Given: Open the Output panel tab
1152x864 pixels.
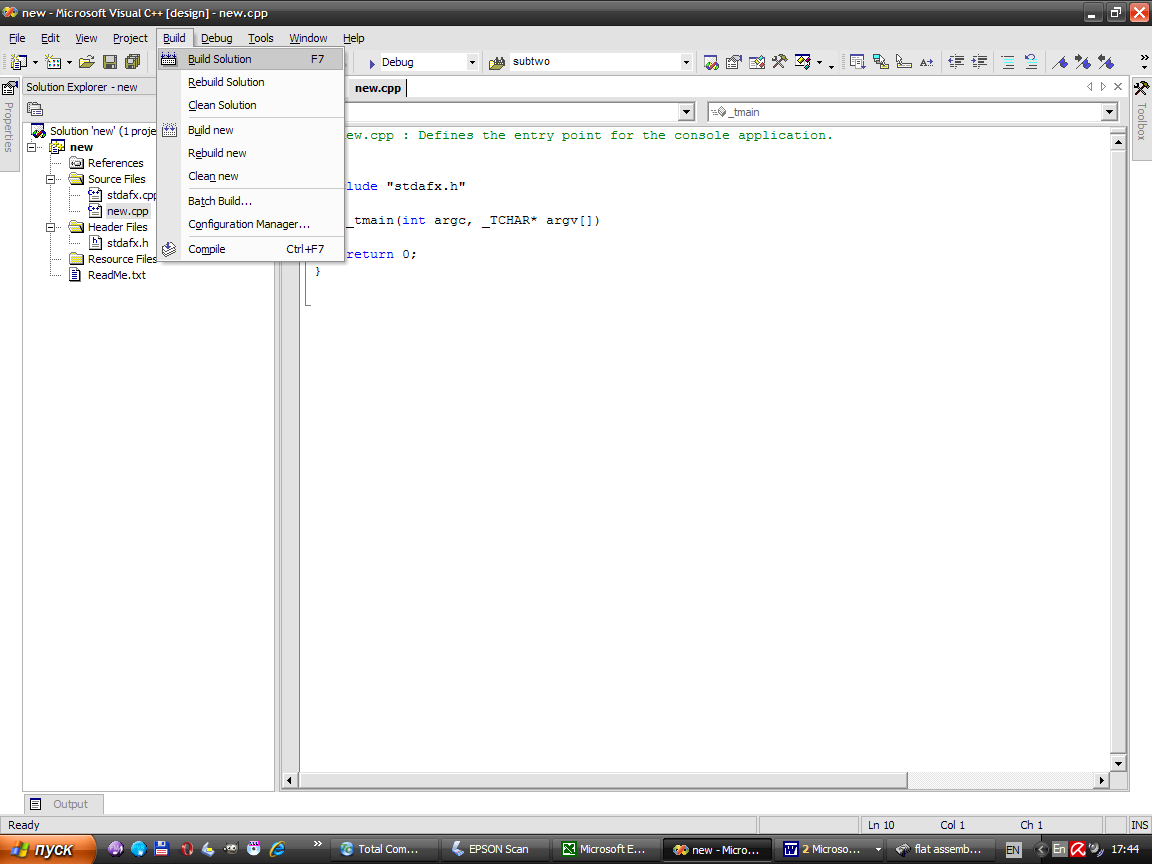Looking at the screenshot, I should [x=64, y=804].
